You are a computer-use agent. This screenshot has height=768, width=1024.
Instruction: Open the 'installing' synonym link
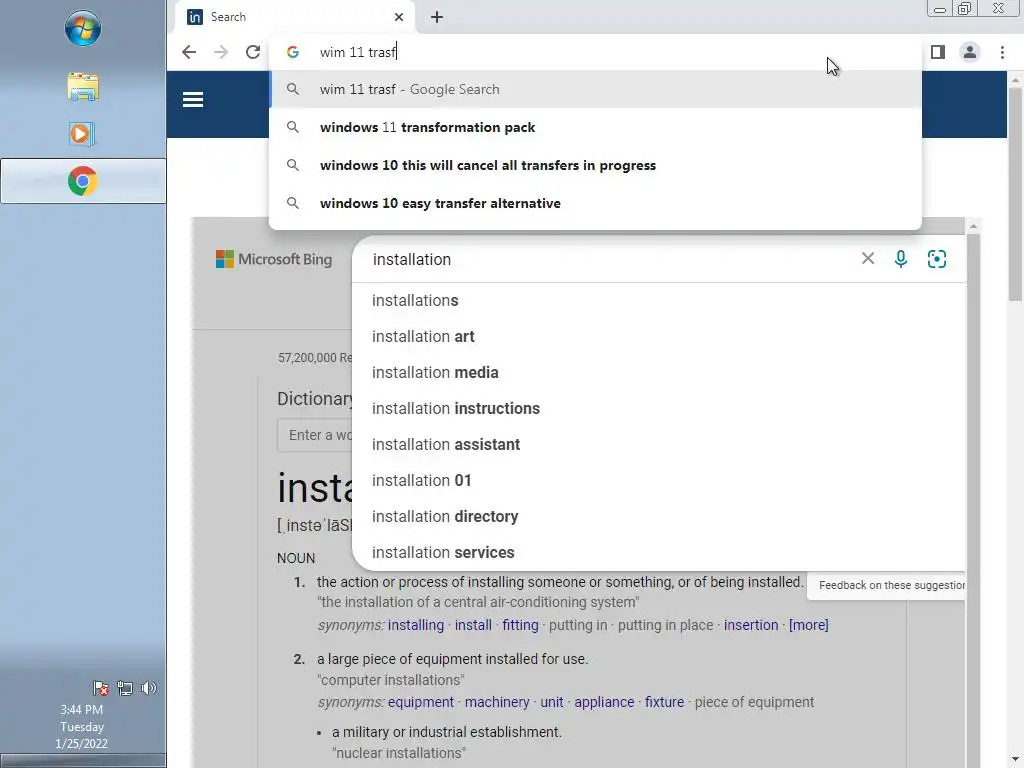[x=415, y=625]
